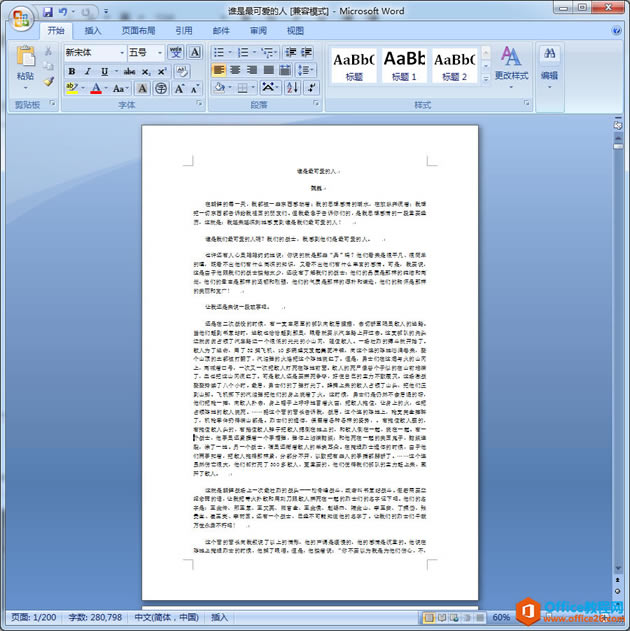630x631 pixels.
Task: Open Word help
Action: click(616, 31)
